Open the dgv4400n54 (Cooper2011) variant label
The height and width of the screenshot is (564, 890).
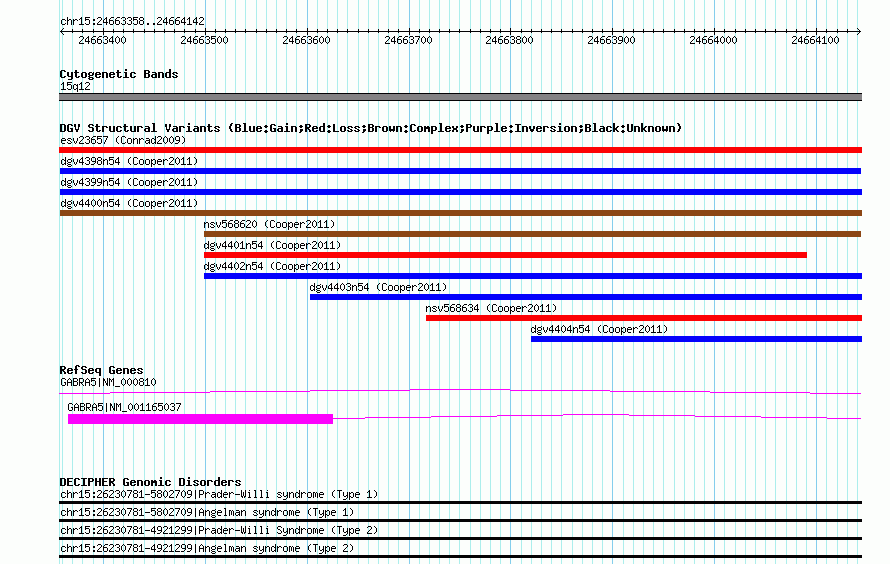pos(129,203)
